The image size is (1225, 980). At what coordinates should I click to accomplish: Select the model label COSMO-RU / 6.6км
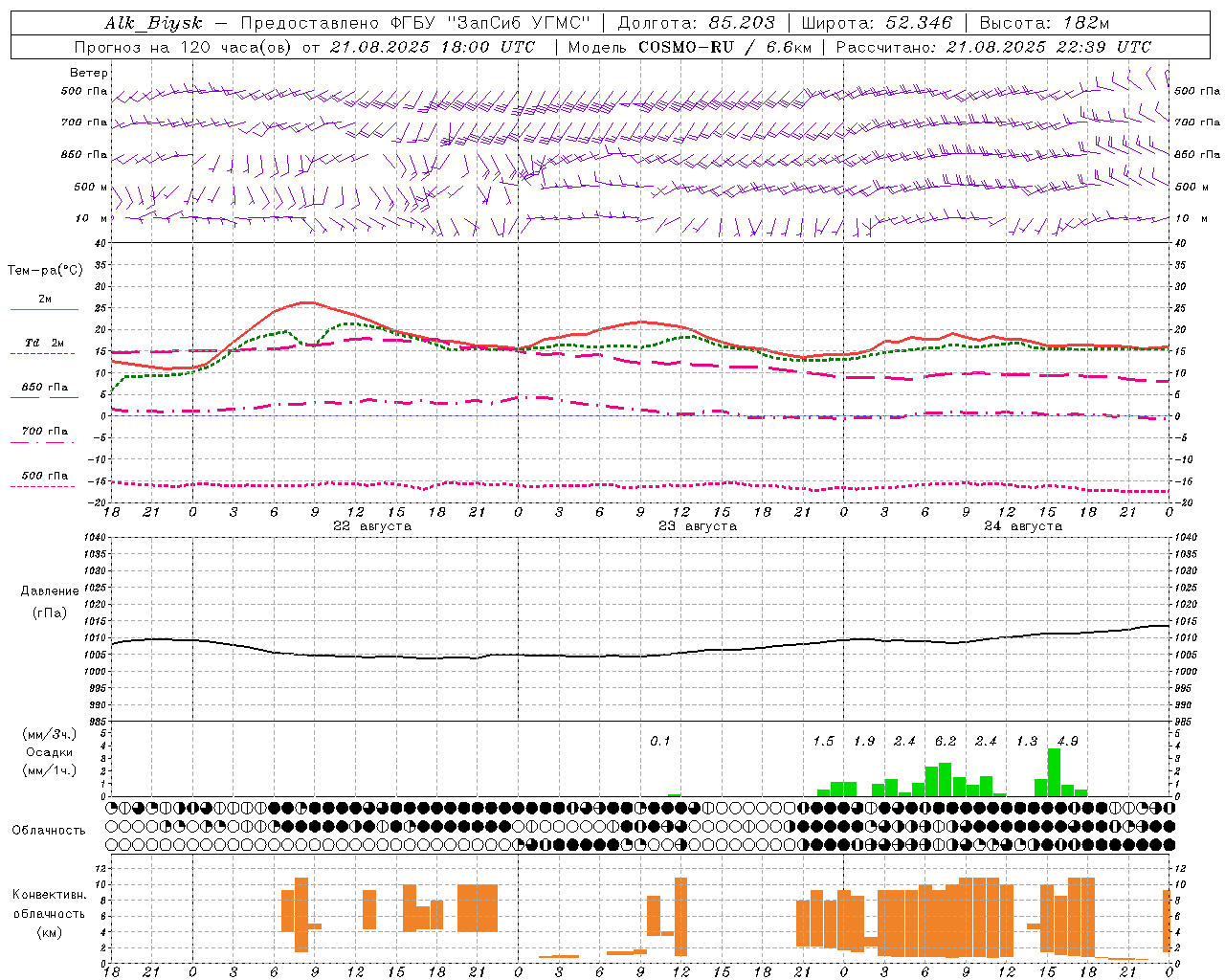[x=724, y=47]
